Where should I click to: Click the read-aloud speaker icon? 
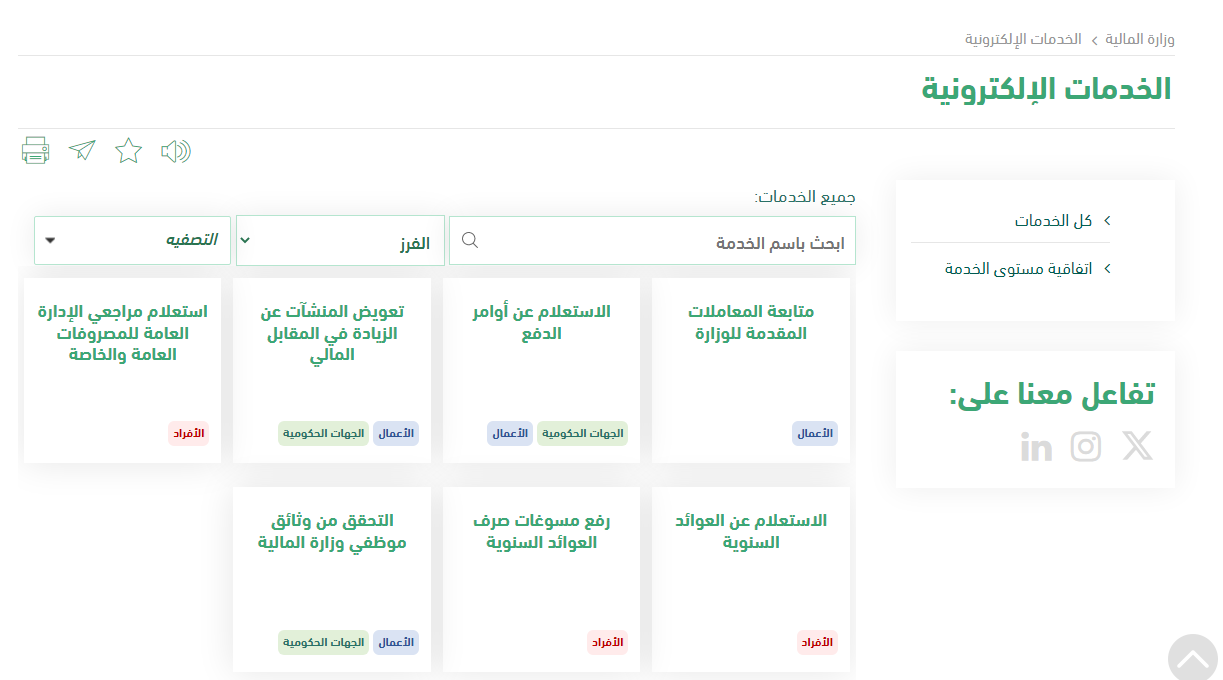tap(176, 151)
